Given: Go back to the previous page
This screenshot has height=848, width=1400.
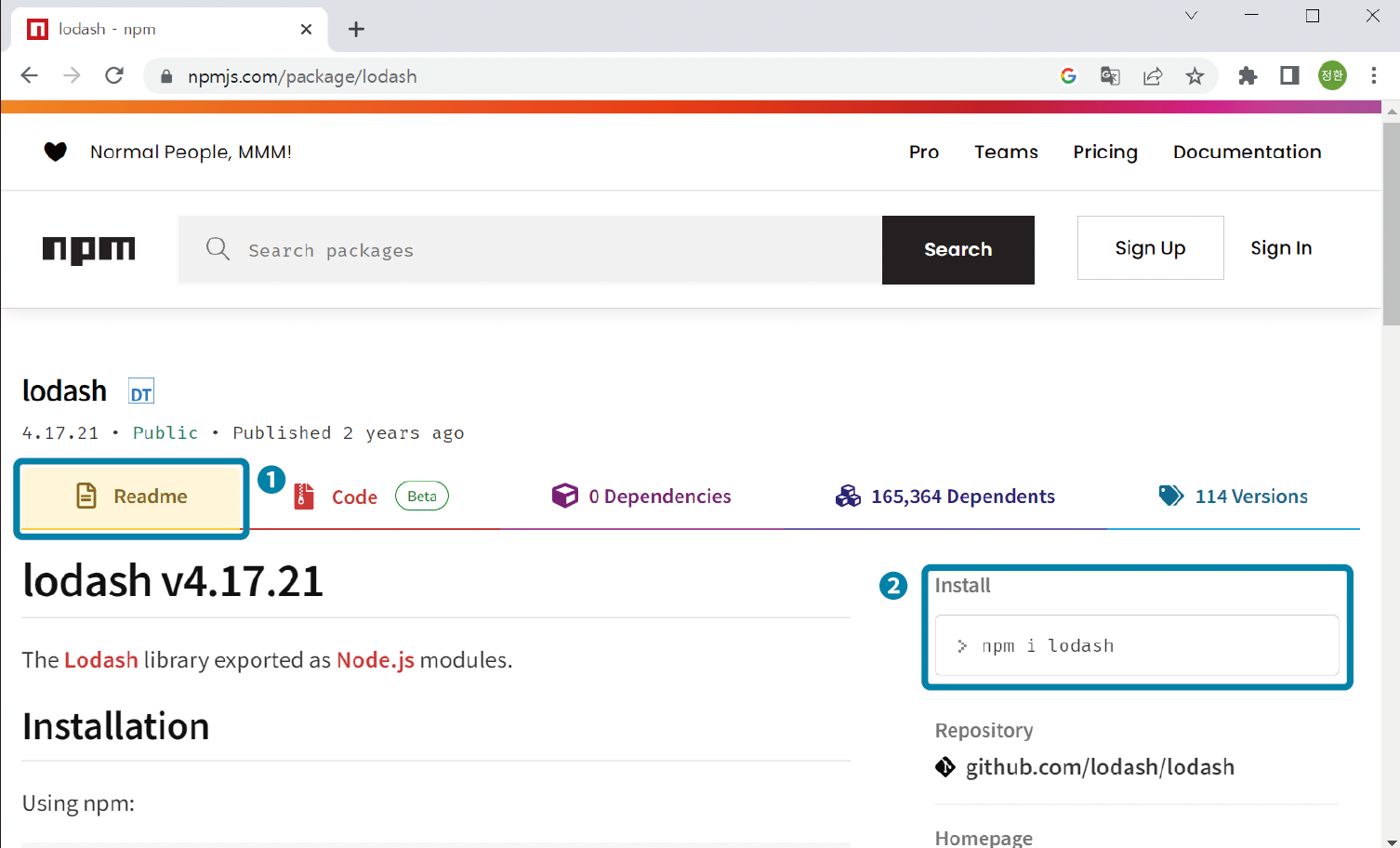Looking at the screenshot, I should point(30,76).
